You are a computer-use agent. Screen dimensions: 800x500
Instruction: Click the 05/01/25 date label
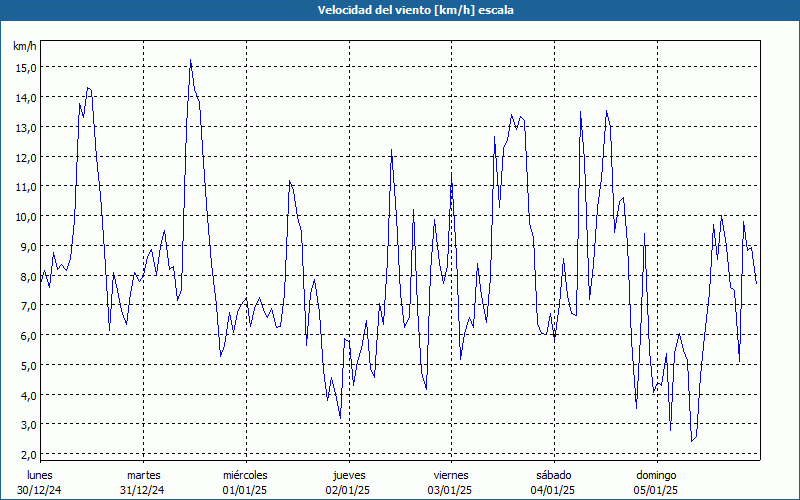tap(656, 490)
